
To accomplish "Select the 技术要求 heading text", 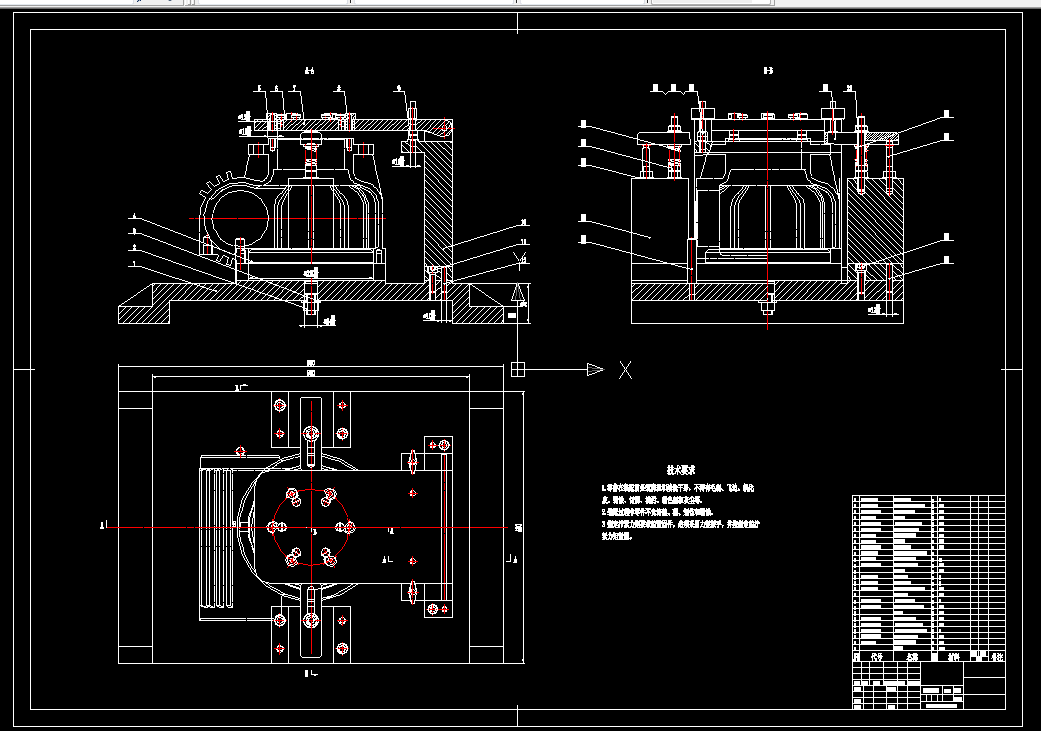I will pyautogui.click(x=681, y=470).
